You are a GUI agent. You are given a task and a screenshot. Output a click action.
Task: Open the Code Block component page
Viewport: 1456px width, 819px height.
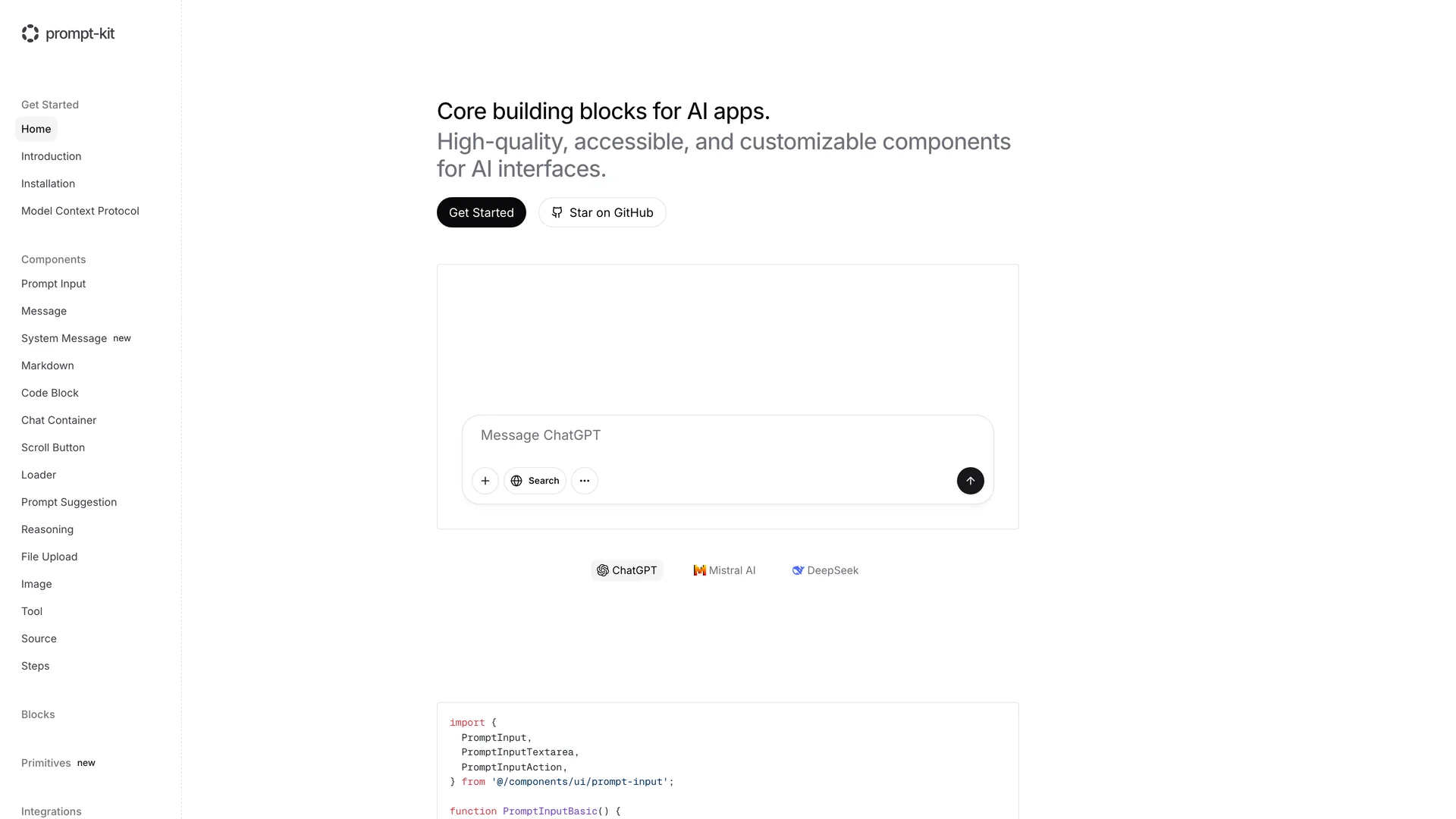click(x=50, y=393)
